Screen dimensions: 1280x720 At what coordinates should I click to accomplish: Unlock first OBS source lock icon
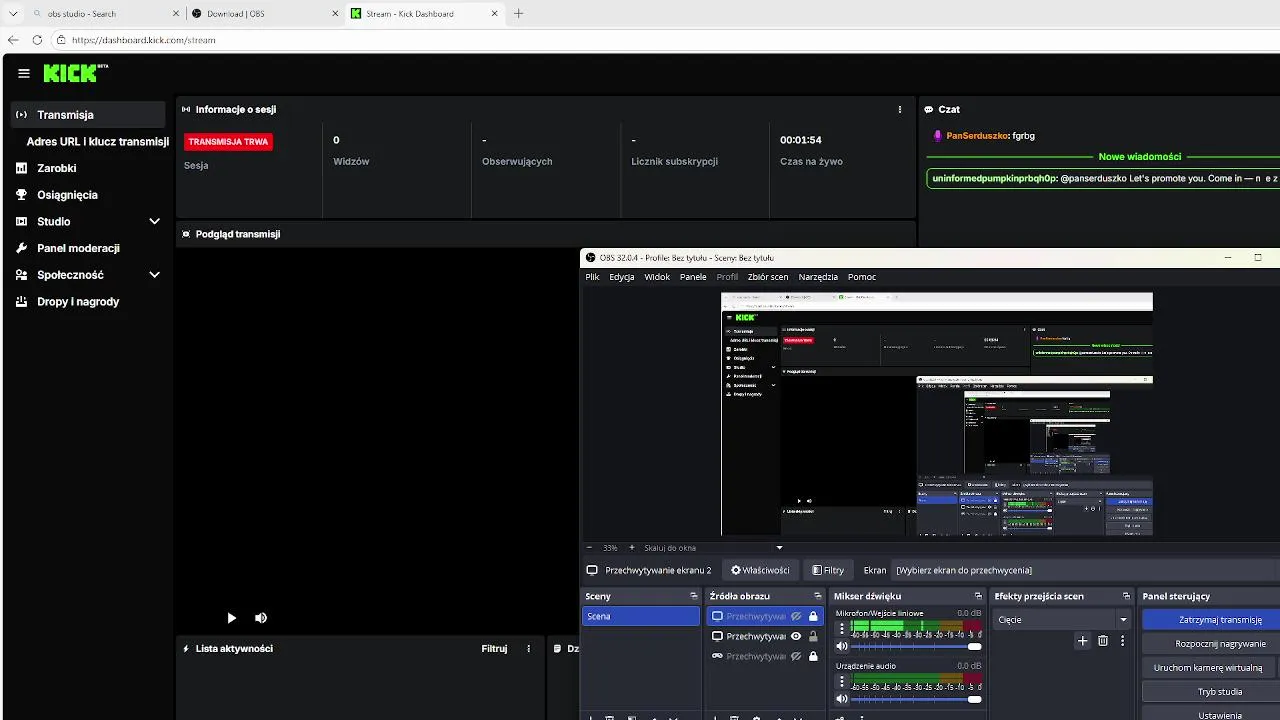[x=813, y=617]
